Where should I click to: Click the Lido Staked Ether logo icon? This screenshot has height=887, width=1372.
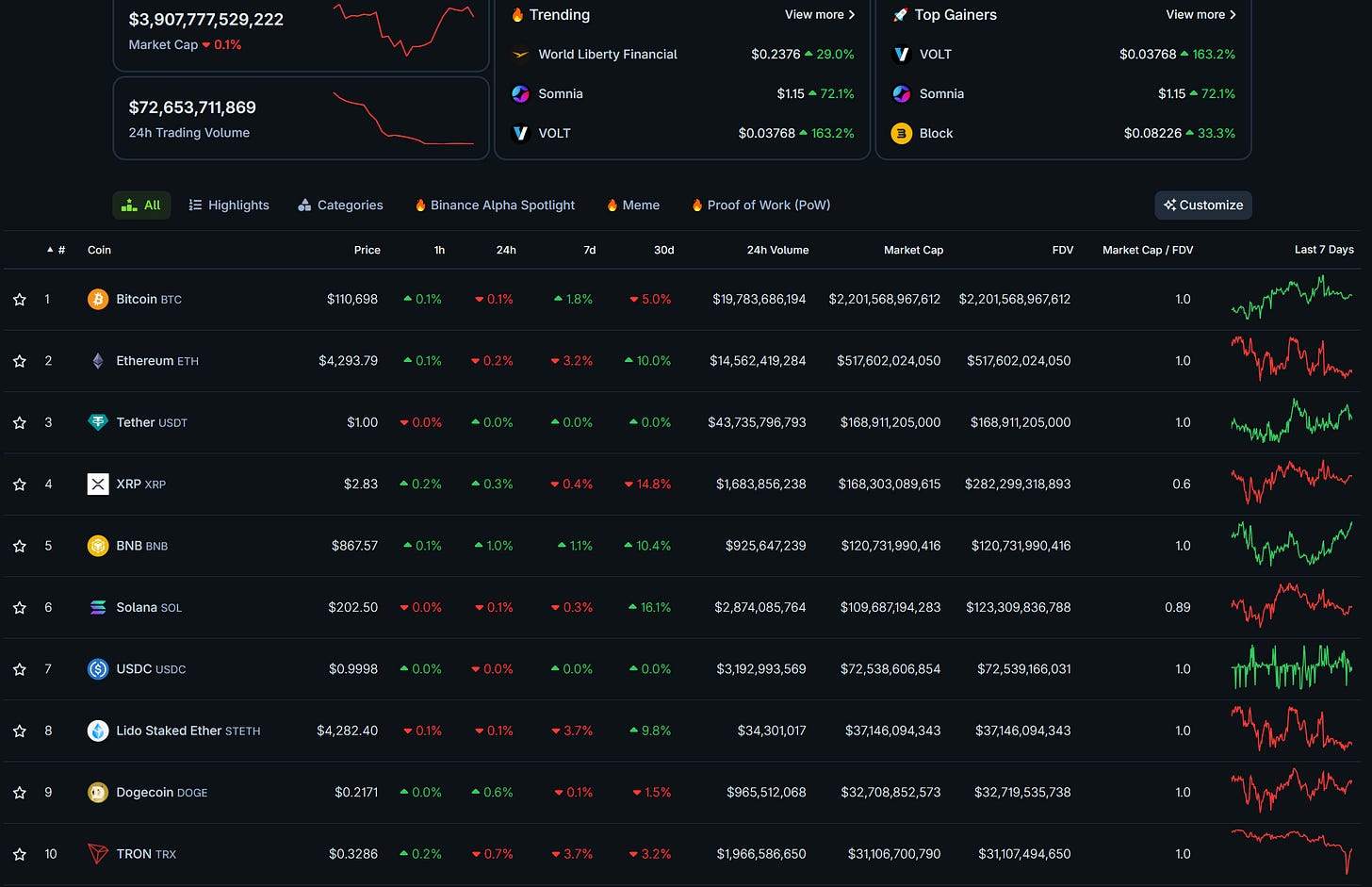coord(98,731)
